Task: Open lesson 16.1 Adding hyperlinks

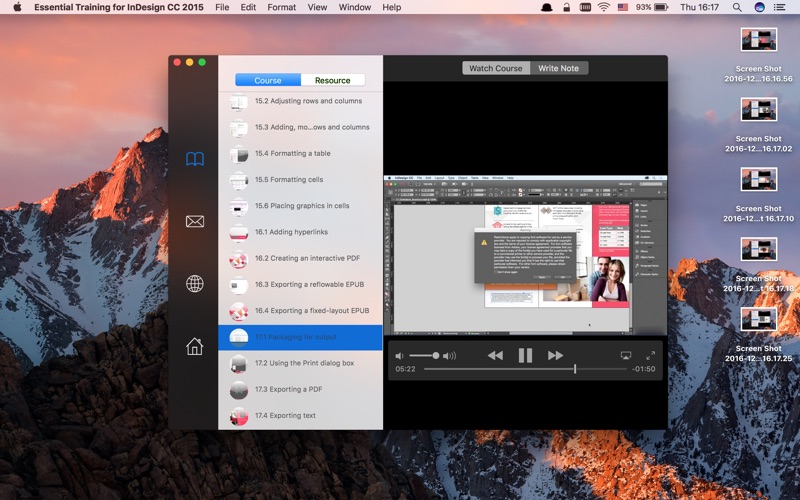Action: (301, 232)
